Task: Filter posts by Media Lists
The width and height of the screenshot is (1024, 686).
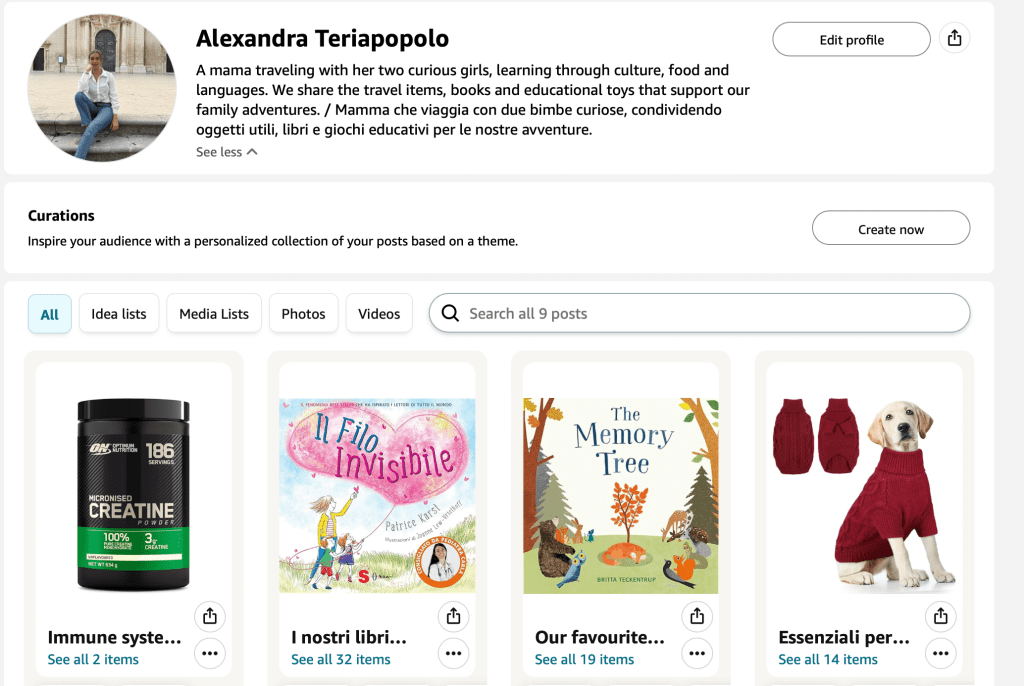Action: tap(214, 314)
